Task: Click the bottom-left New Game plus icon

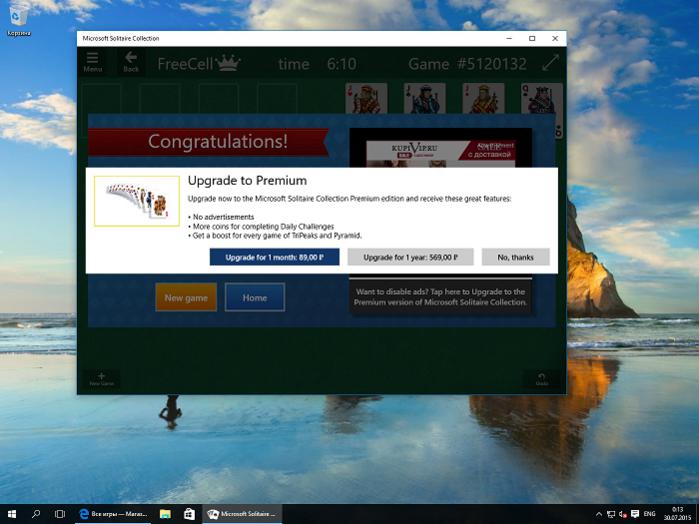Action: (101, 379)
